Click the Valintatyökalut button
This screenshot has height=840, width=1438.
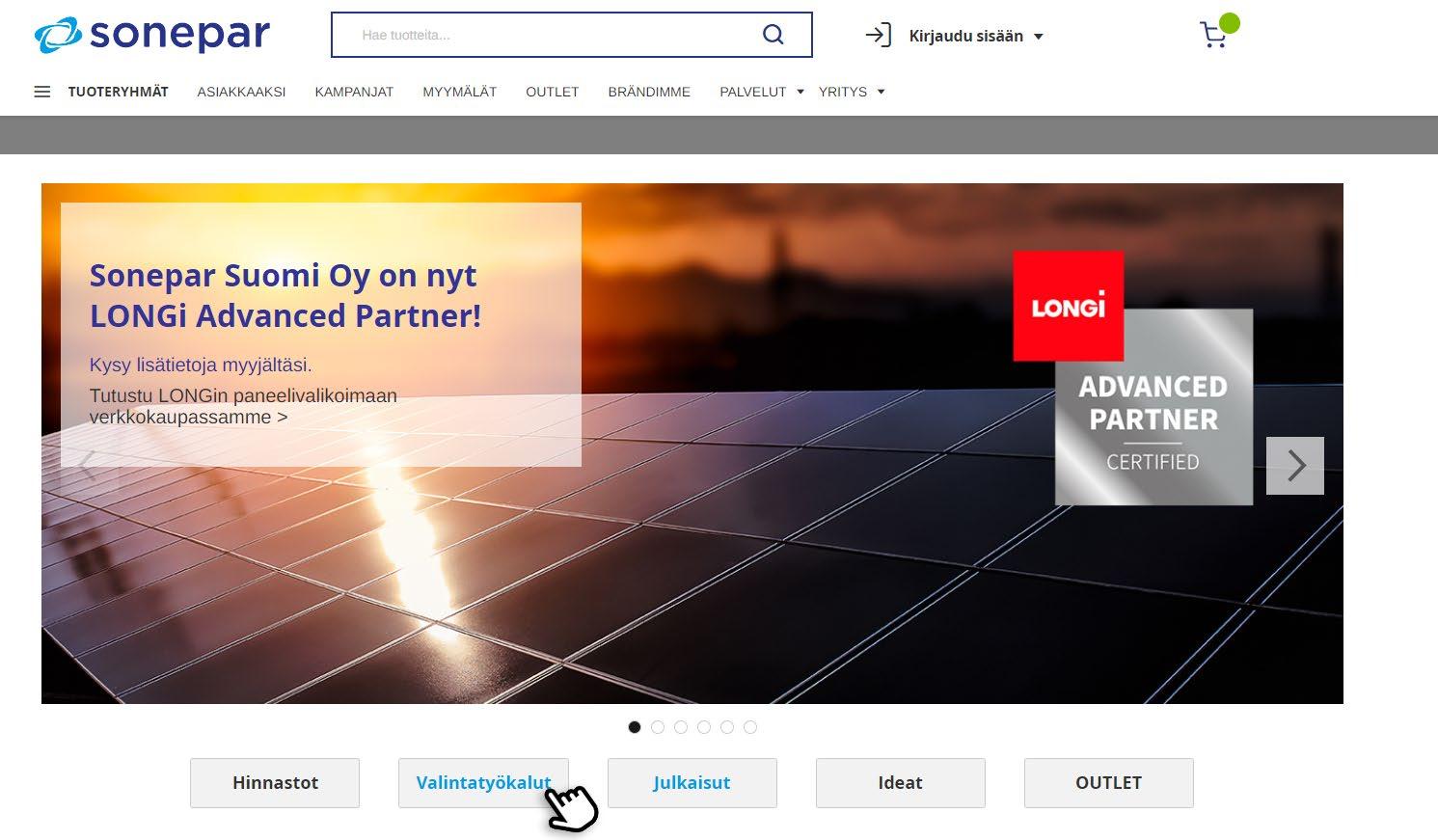tap(483, 783)
